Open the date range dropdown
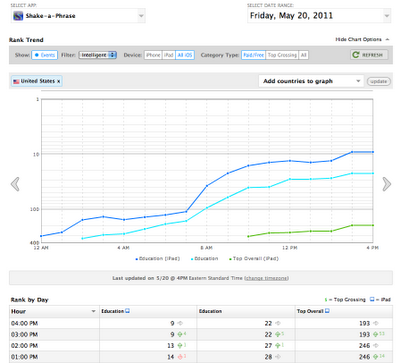Viewport: 400px width, 363px height. pos(319,16)
